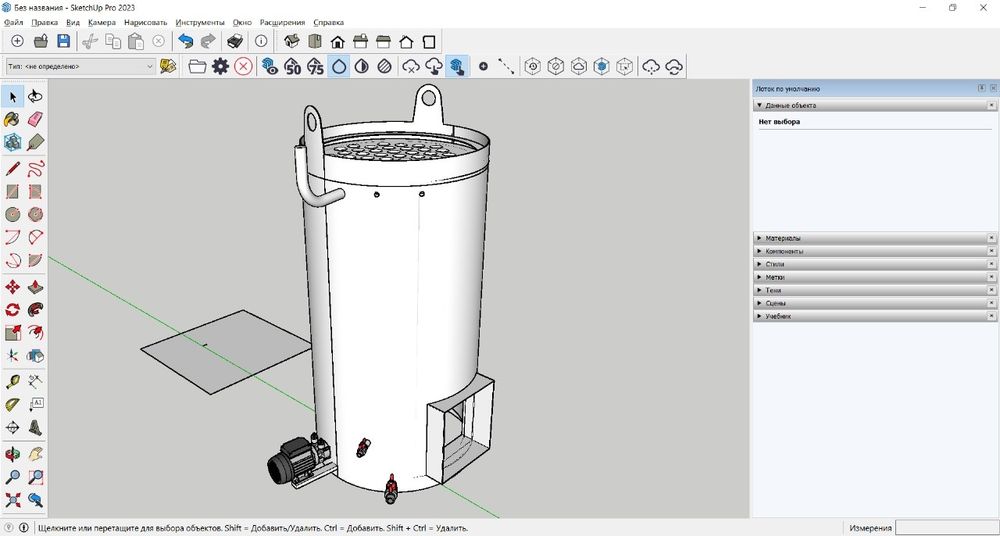Select the Zoom magnifier tool
This screenshot has width=1000, height=536.
tap(13, 477)
